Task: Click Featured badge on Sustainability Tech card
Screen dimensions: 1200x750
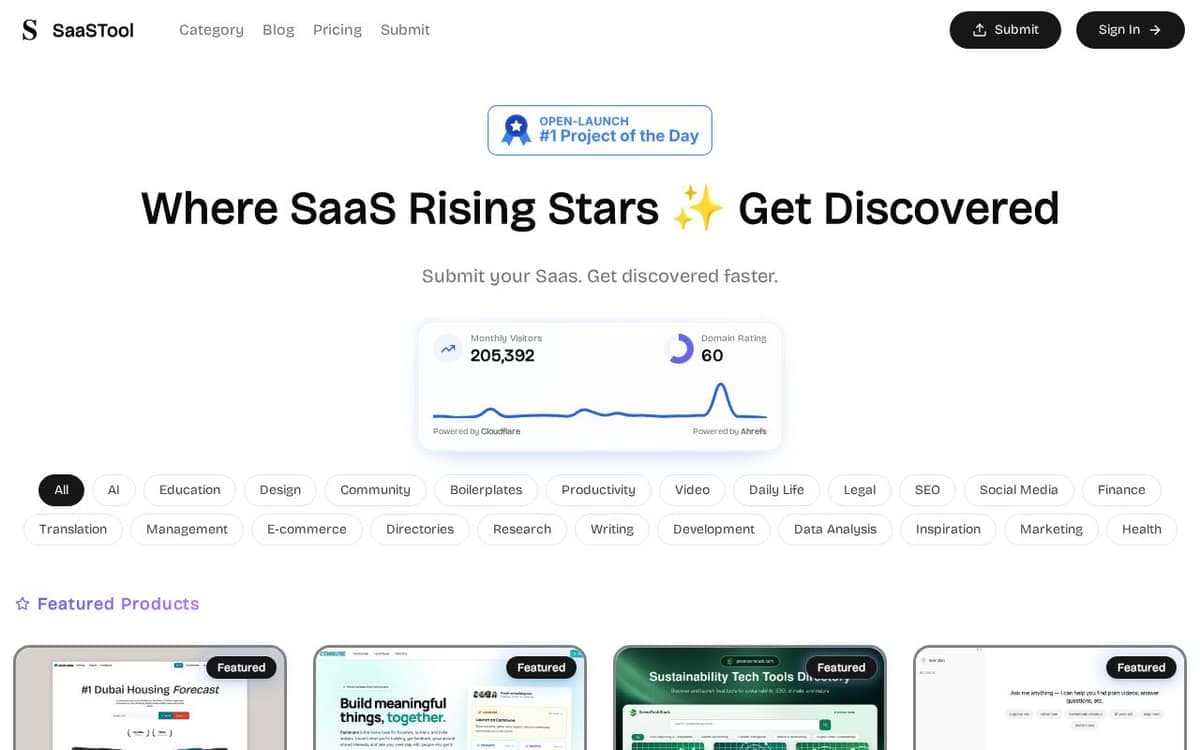Action: (x=841, y=668)
